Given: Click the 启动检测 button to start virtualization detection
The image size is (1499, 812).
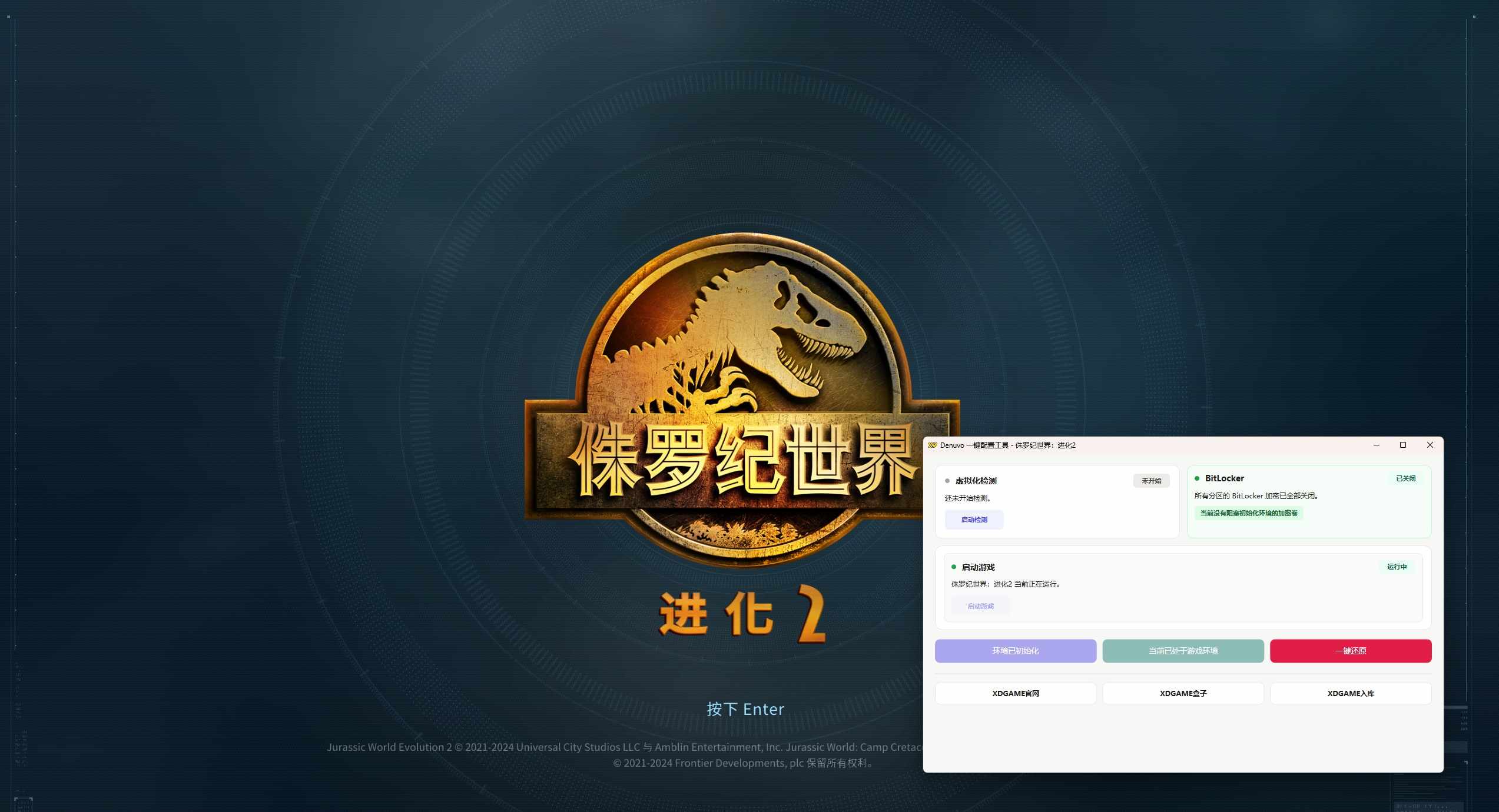Looking at the screenshot, I should click(974, 520).
